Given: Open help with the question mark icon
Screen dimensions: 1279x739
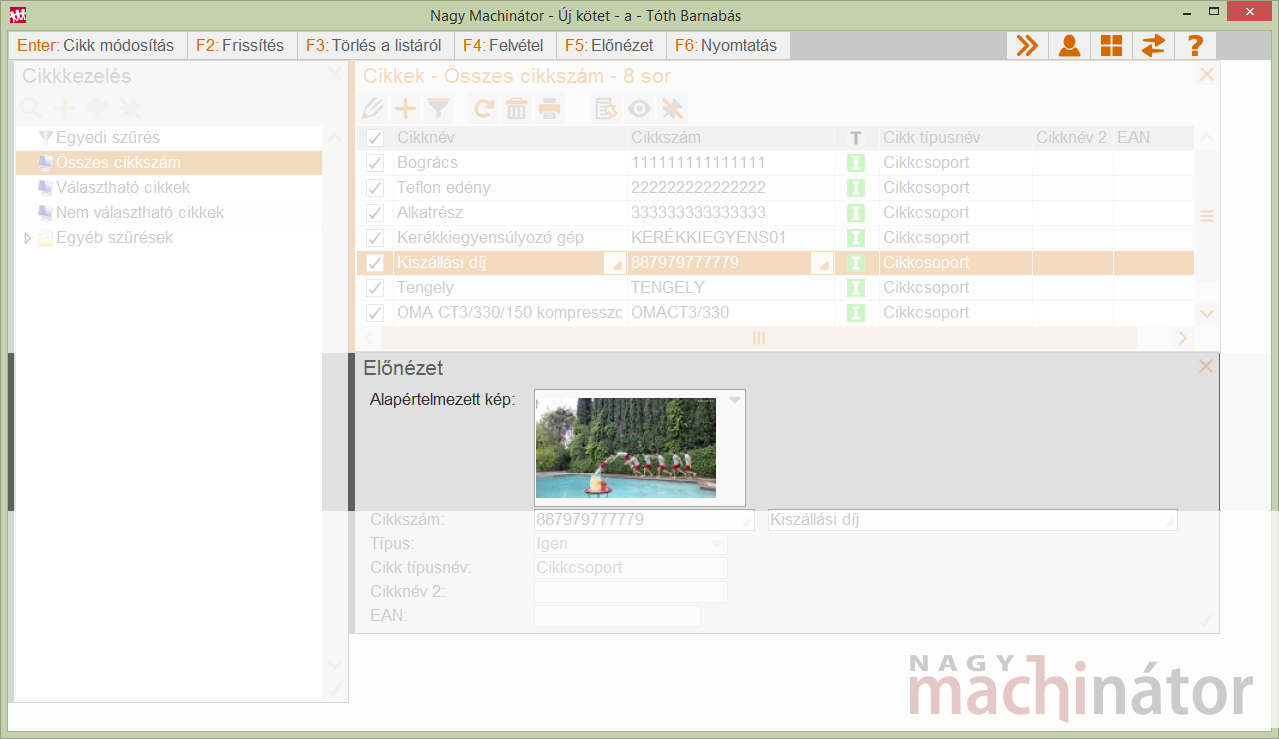Looking at the screenshot, I should (1194, 45).
